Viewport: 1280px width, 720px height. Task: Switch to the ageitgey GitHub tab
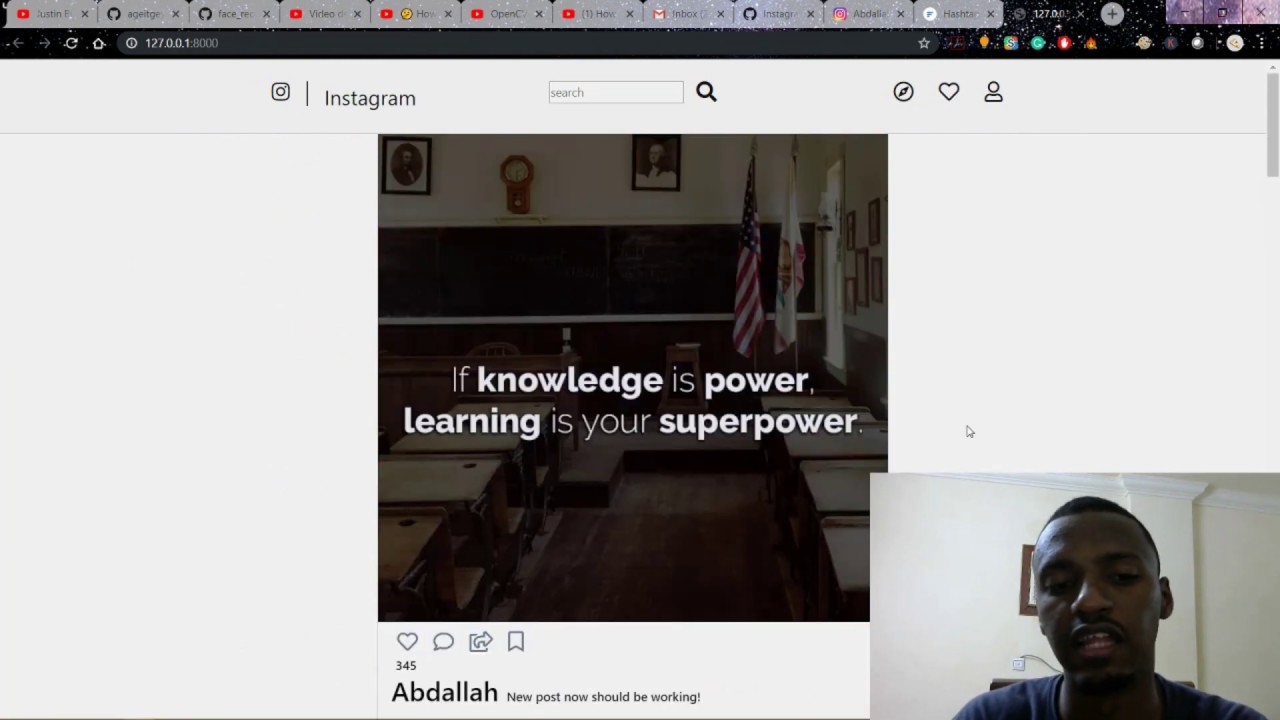[x=142, y=14]
